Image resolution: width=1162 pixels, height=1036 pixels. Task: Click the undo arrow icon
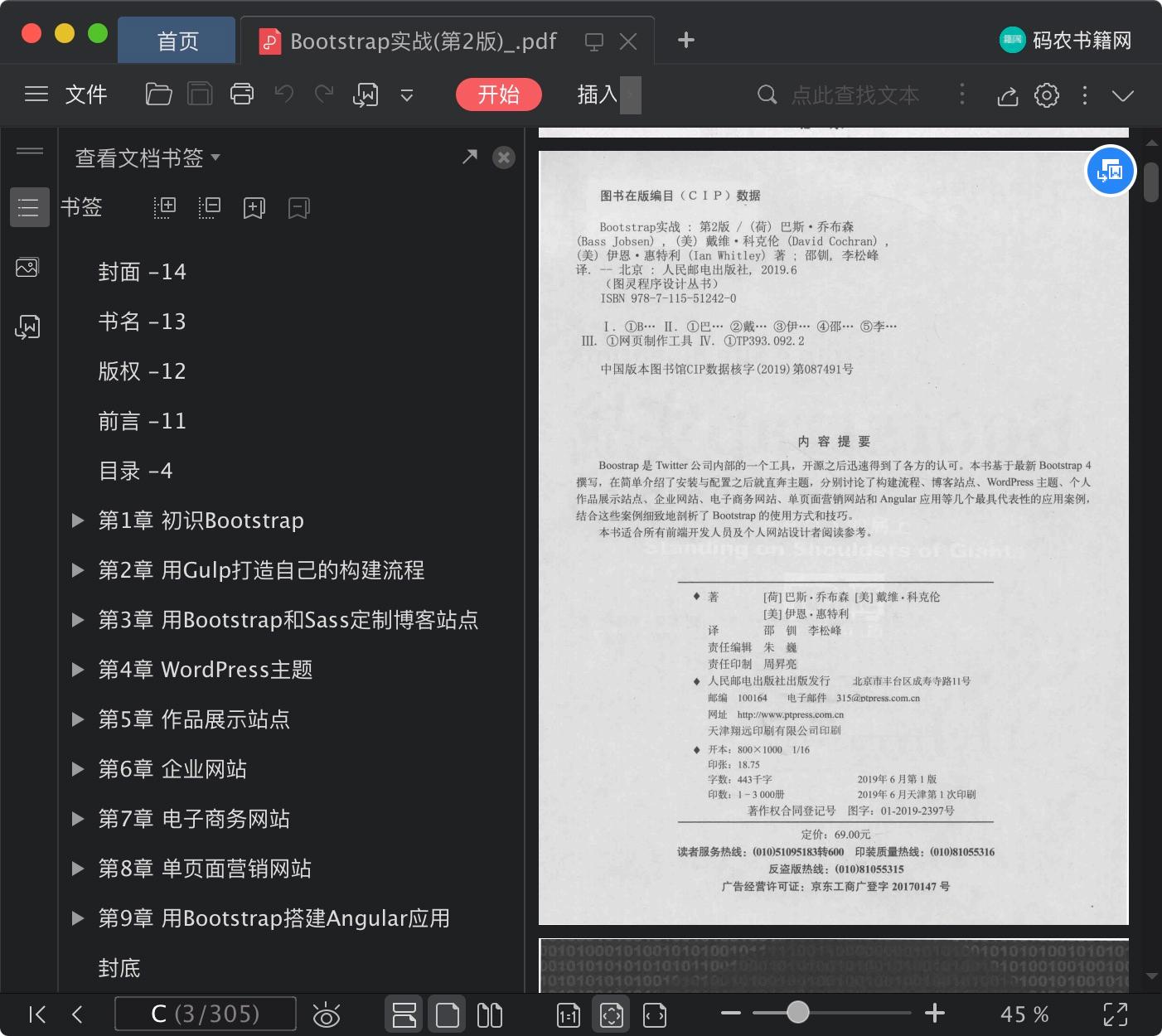coord(284,94)
